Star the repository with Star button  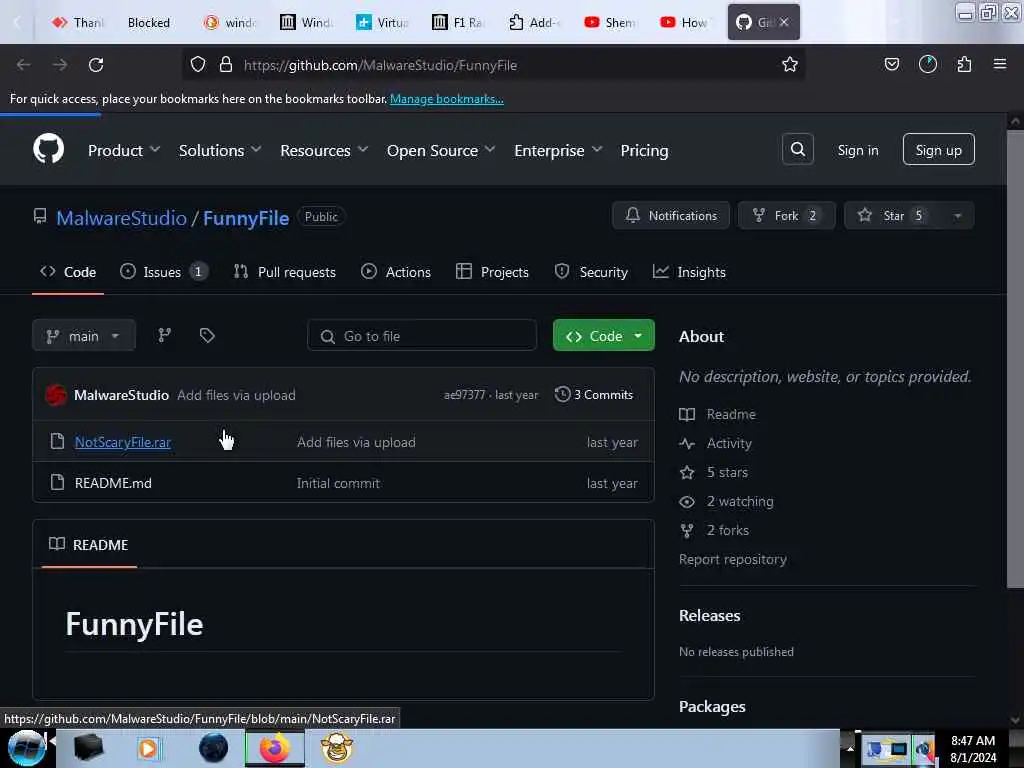[x=893, y=216]
